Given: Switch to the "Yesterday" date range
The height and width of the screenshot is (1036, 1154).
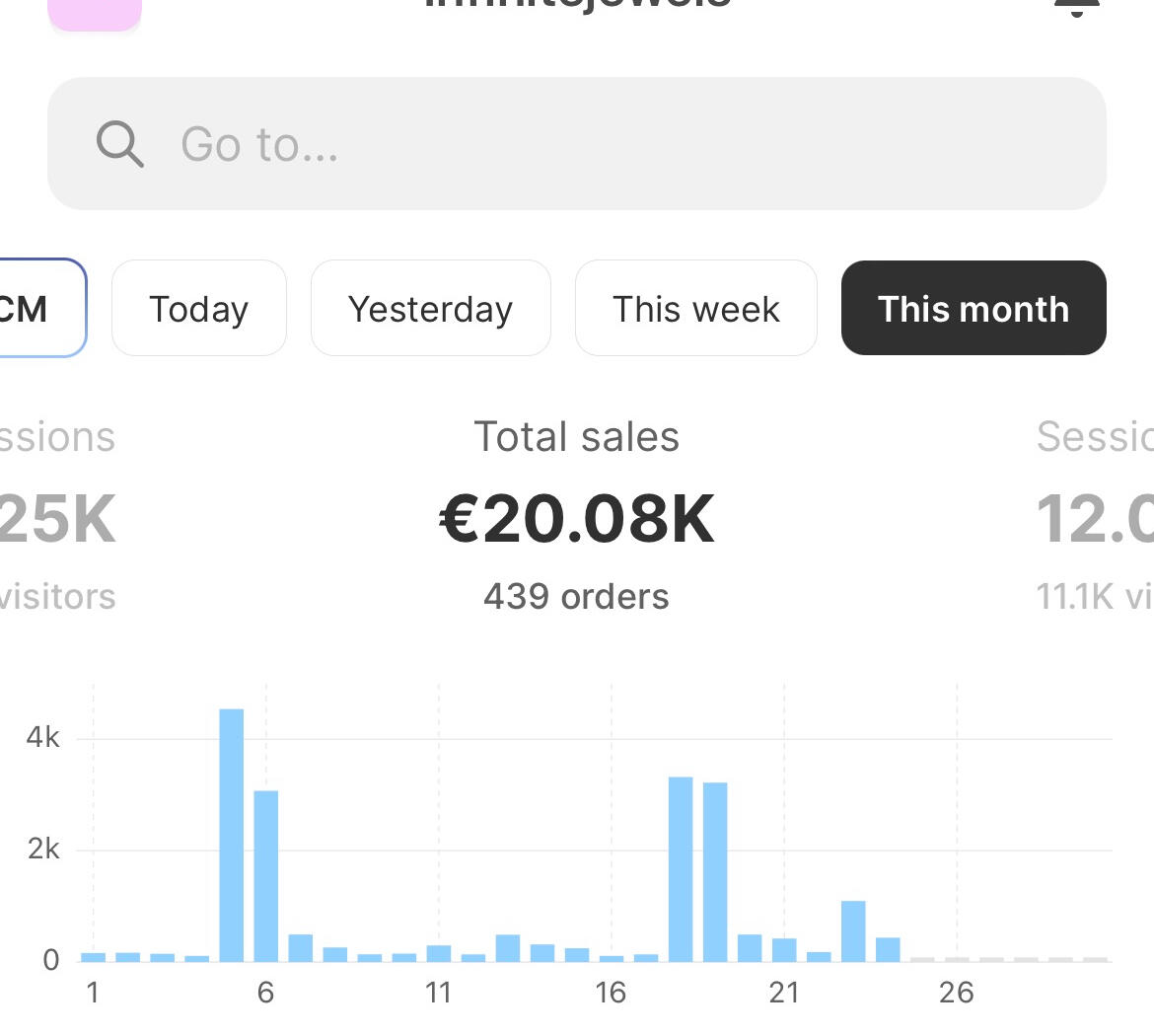Looking at the screenshot, I should 431,309.
